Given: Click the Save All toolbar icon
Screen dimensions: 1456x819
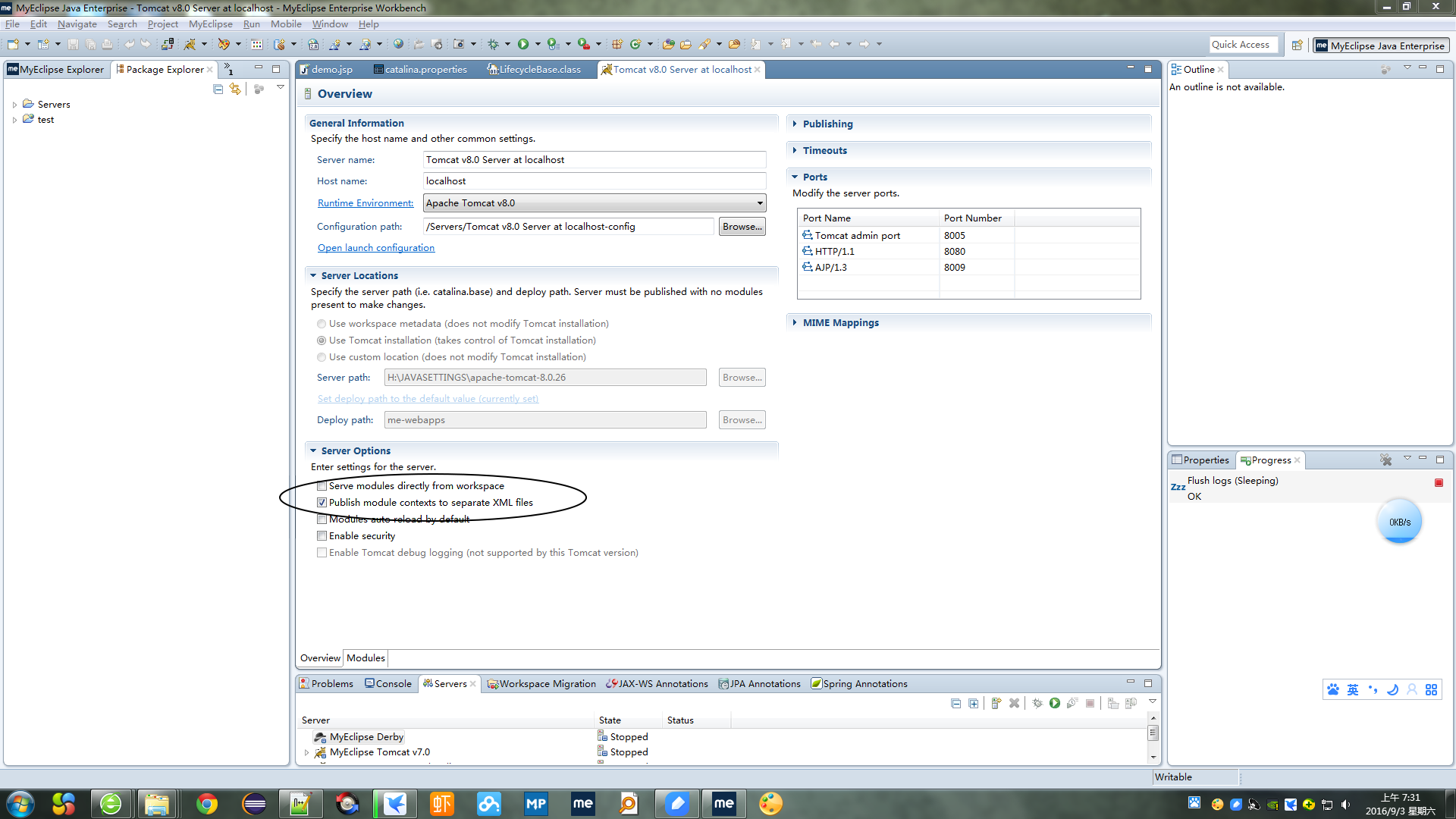Looking at the screenshot, I should 90,44.
